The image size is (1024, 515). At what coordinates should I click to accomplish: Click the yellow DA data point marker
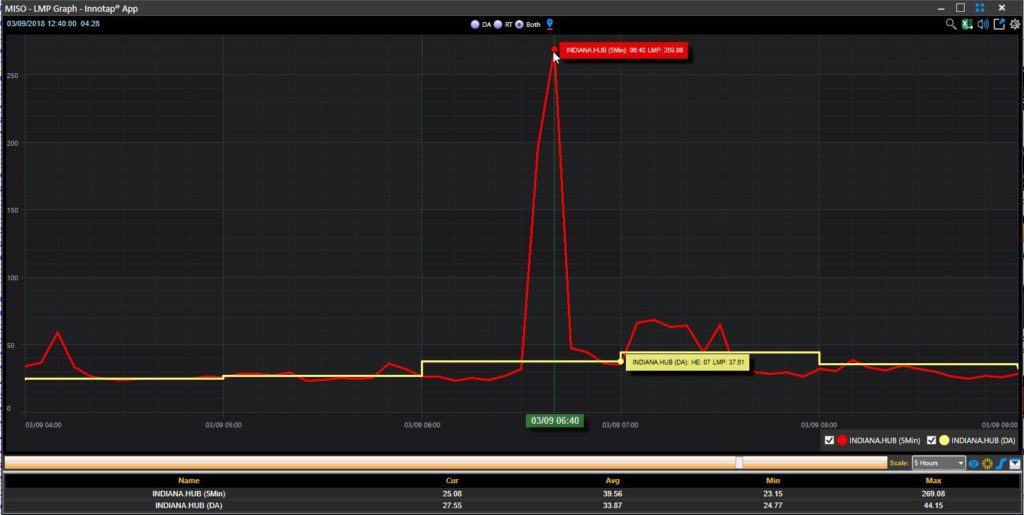[x=620, y=361]
